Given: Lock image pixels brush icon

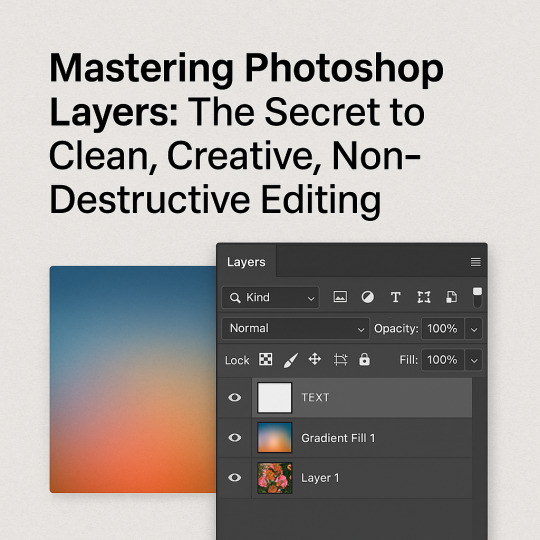Looking at the screenshot, I should pyautogui.click(x=290, y=360).
